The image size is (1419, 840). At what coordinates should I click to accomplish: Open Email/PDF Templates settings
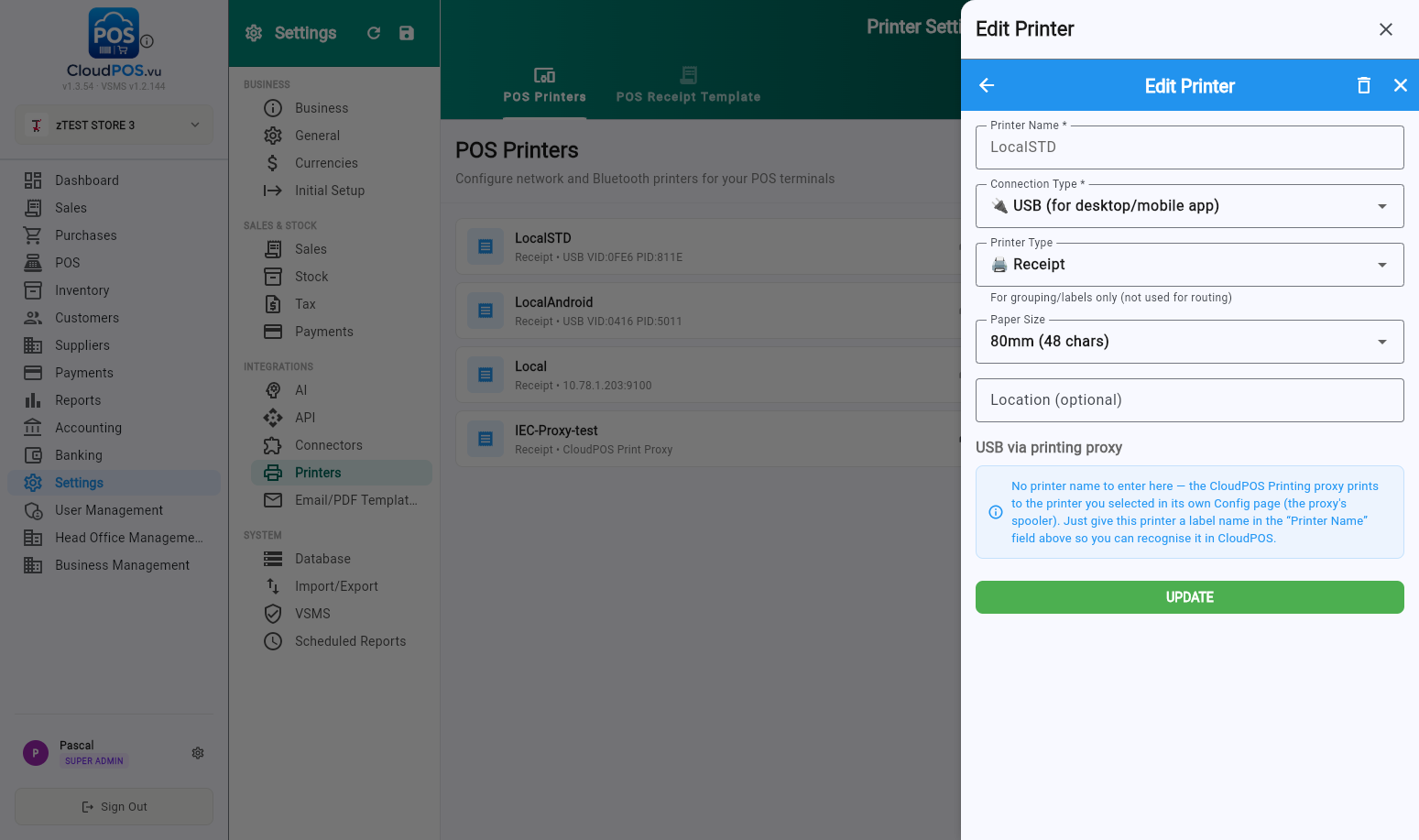point(341,500)
